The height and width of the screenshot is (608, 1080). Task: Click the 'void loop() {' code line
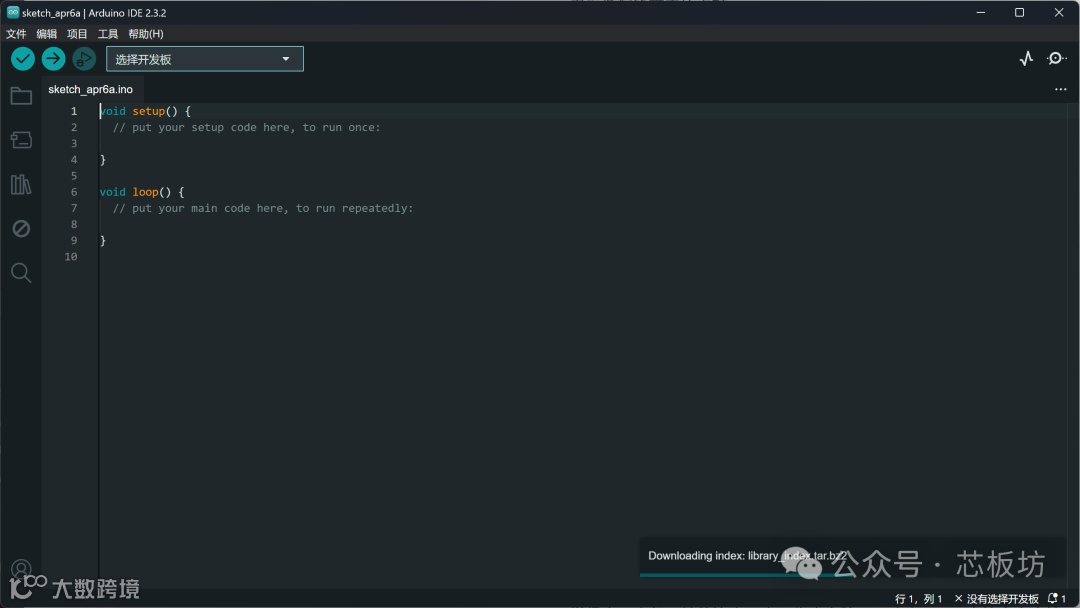142,192
